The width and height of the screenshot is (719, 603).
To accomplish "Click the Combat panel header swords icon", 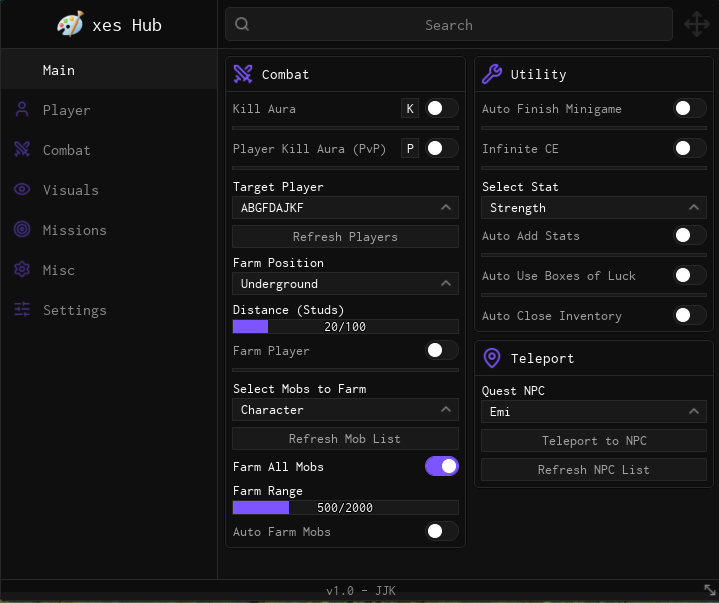I will (243, 74).
